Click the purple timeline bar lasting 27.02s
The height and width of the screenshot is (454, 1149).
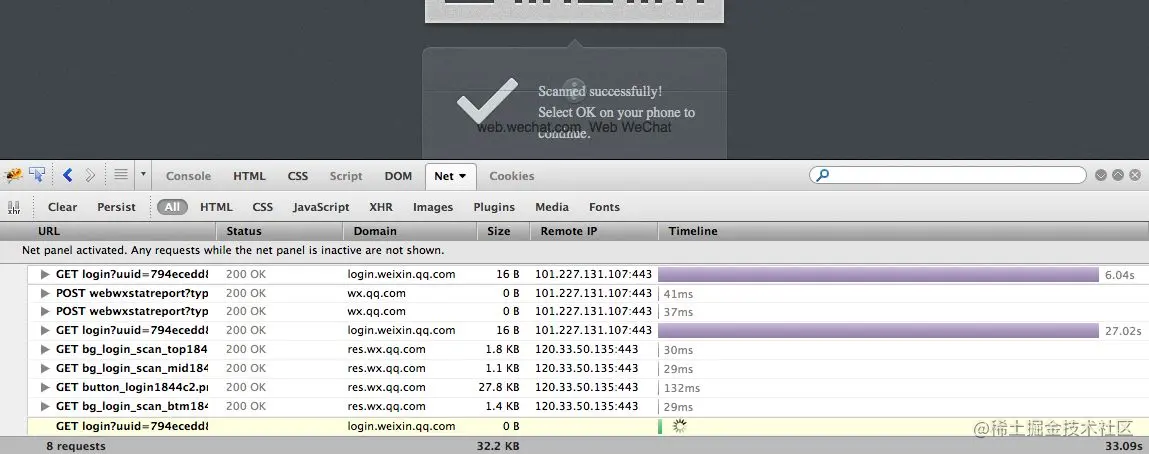click(x=879, y=330)
